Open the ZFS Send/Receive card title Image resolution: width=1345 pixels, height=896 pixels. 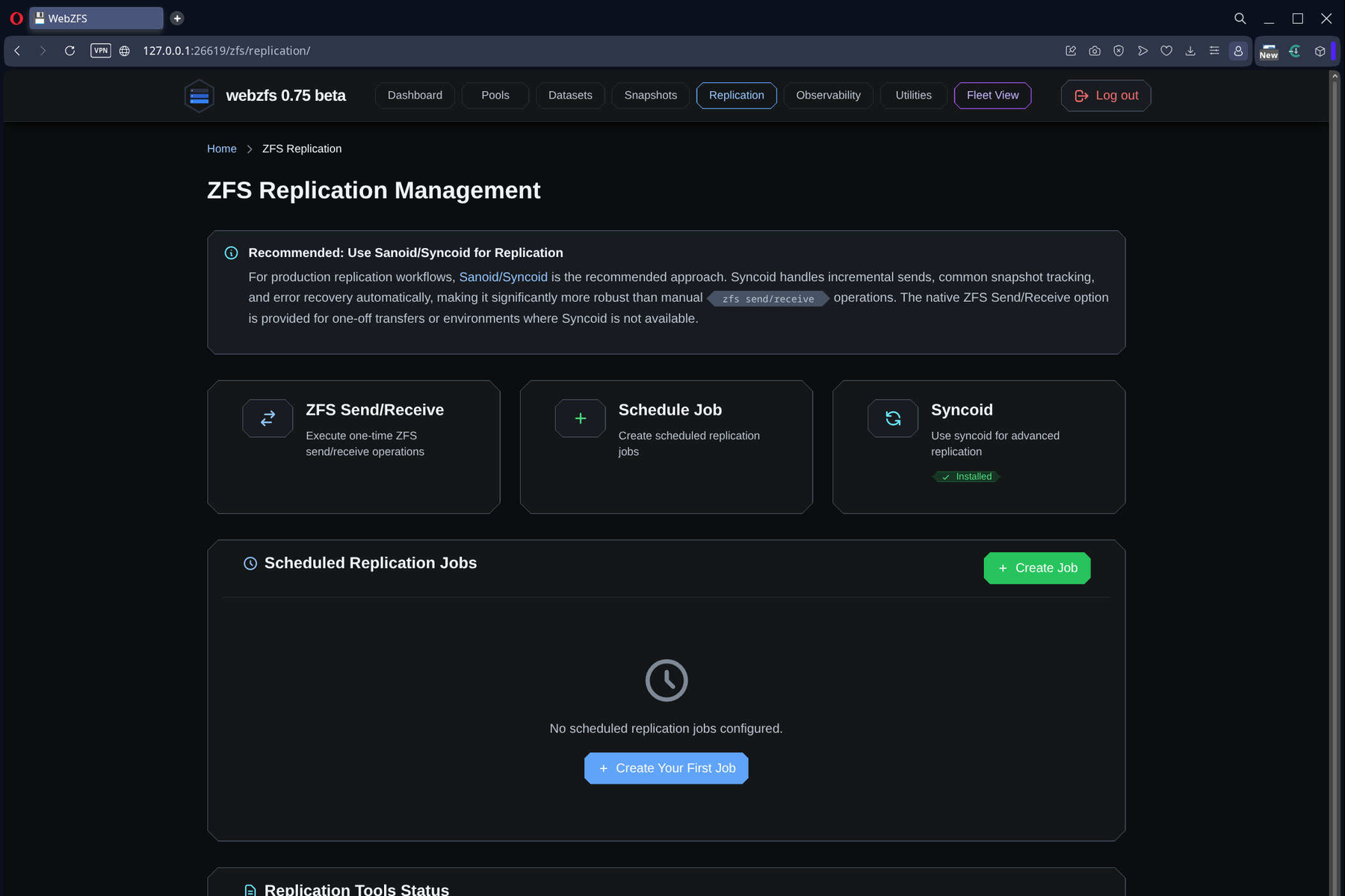[x=374, y=410]
